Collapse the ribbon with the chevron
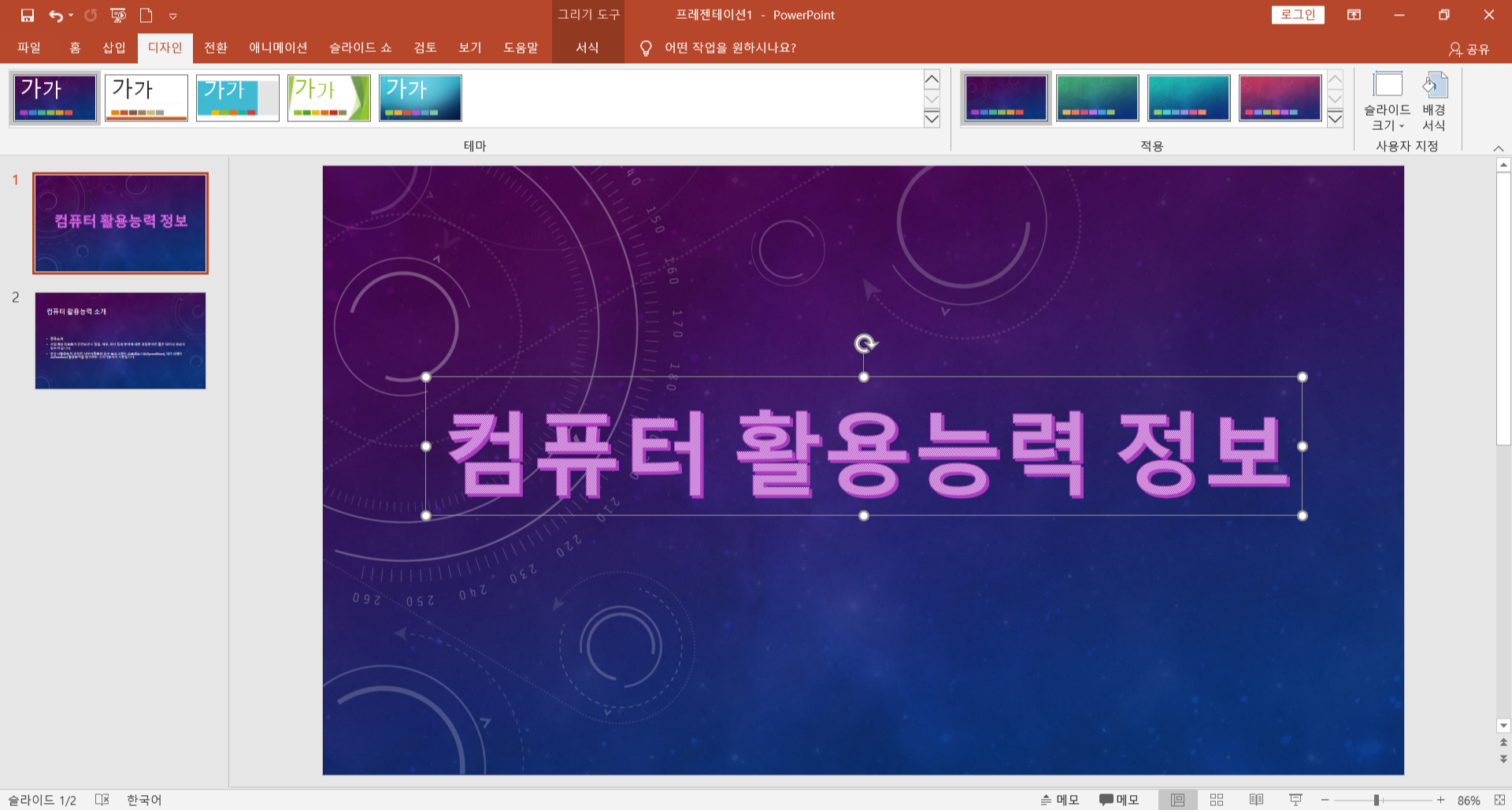This screenshot has height=810, width=1512. point(1498,148)
